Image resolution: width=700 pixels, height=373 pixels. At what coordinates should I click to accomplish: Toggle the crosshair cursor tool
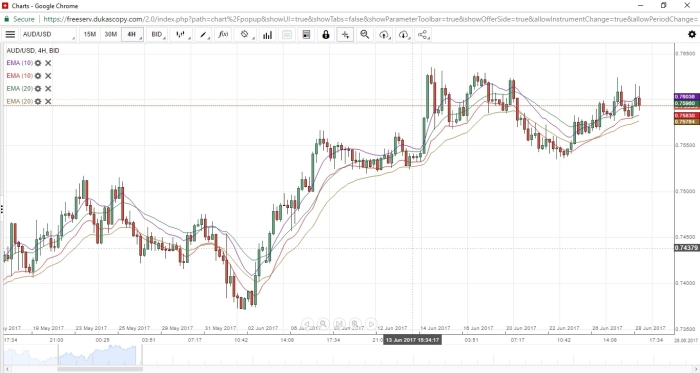coord(345,34)
